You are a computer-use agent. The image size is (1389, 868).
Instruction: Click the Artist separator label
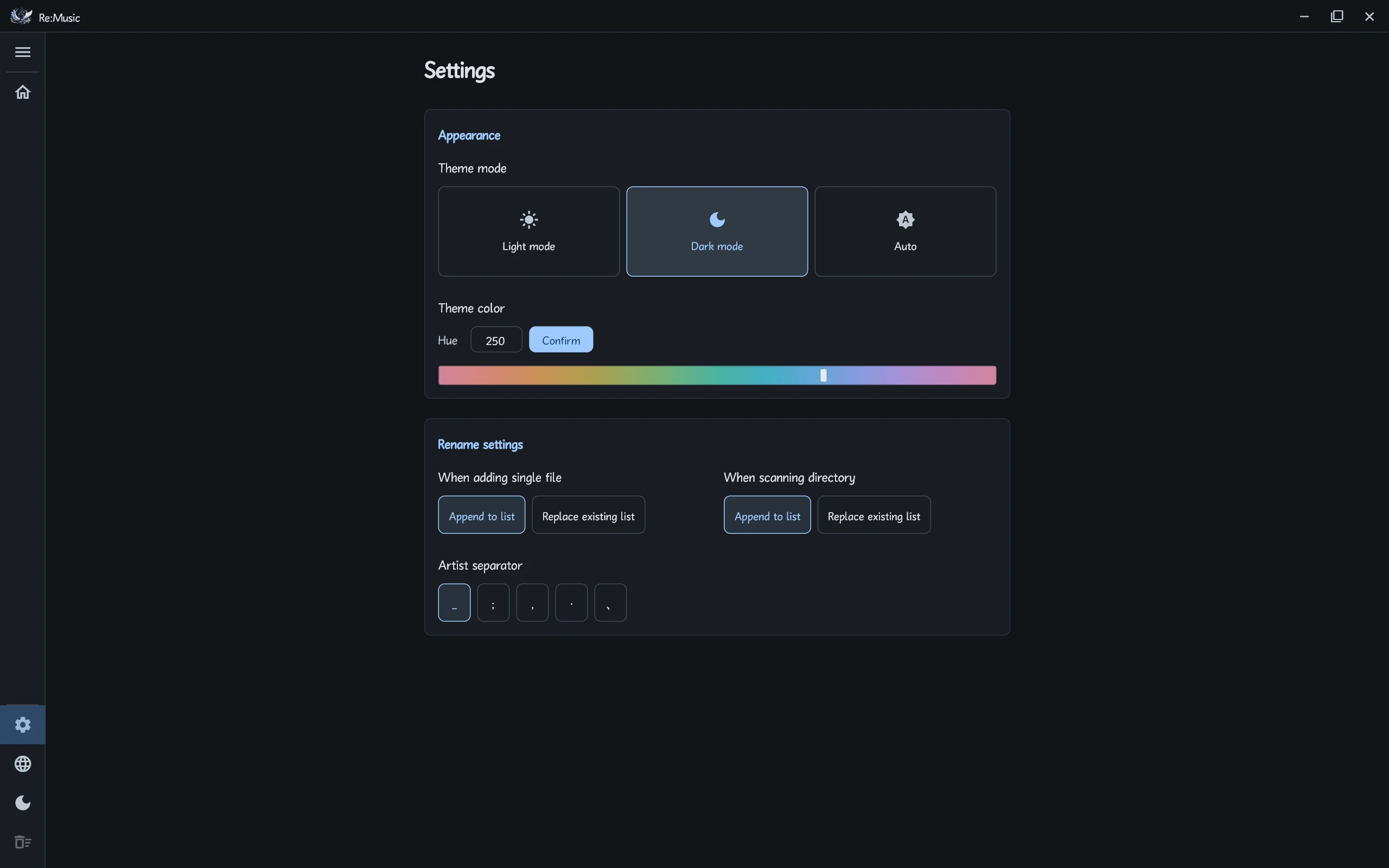coord(480,565)
